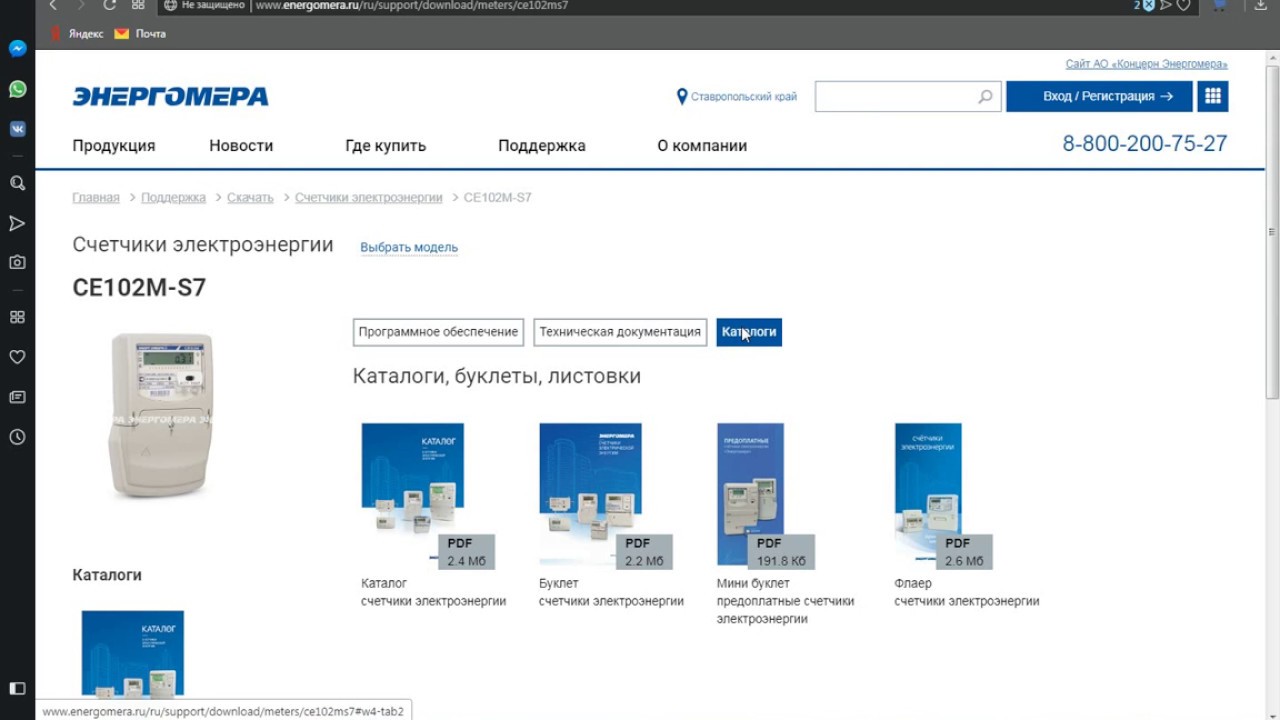Click the phone number 8-800-200-75-27
This screenshot has height=720, width=1280.
[x=1145, y=144]
